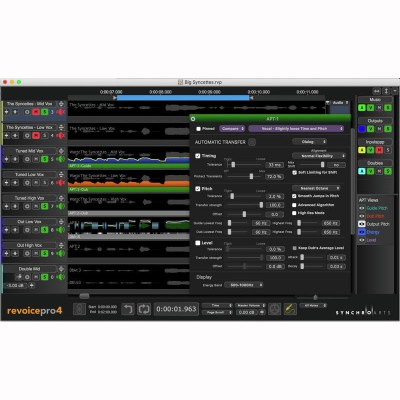Toggle Energy visibility eye in APT Views

[x=362, y=232]
